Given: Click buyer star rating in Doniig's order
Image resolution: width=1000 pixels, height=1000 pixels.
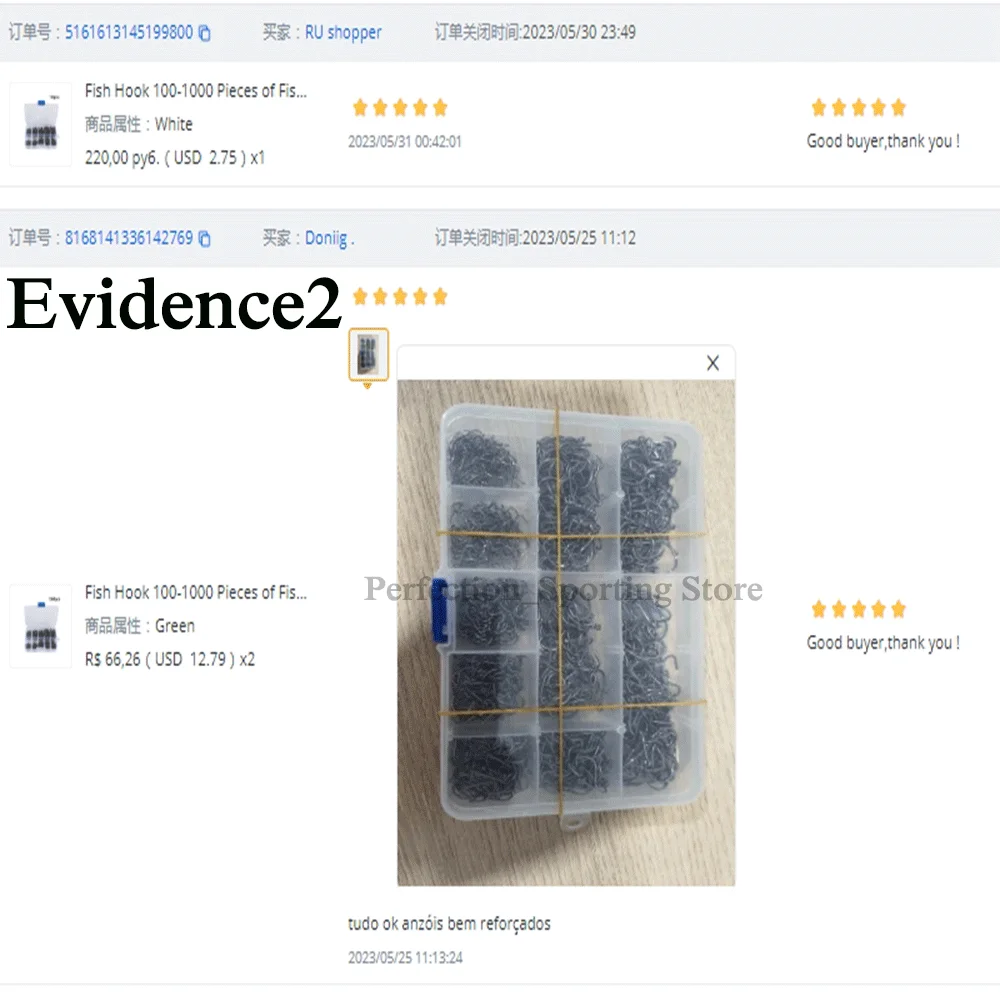Looking at the screenshot, I should (x=401, y=297).
